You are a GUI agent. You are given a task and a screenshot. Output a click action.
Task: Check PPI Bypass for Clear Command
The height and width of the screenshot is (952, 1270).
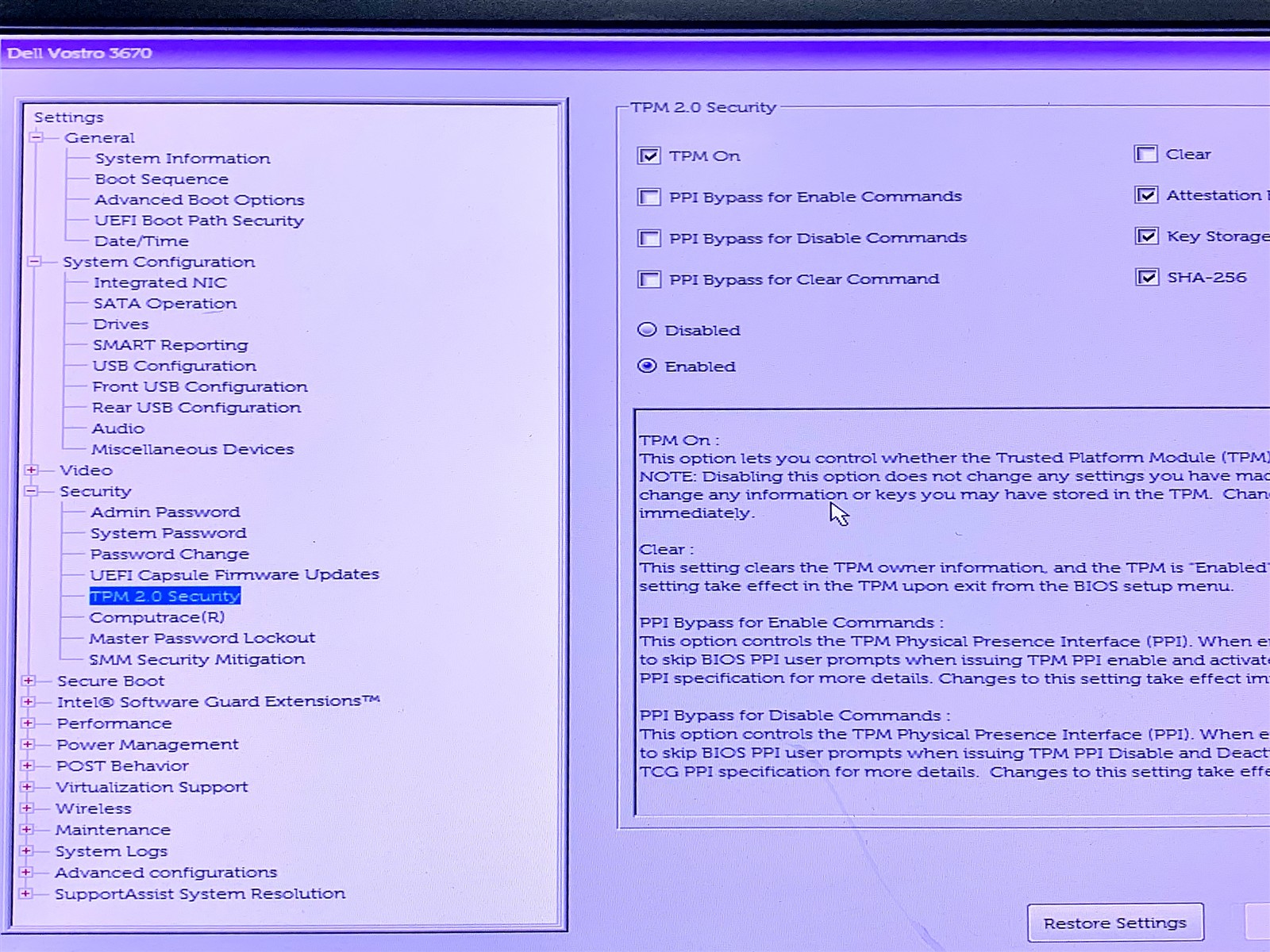[x=648, y=279]
